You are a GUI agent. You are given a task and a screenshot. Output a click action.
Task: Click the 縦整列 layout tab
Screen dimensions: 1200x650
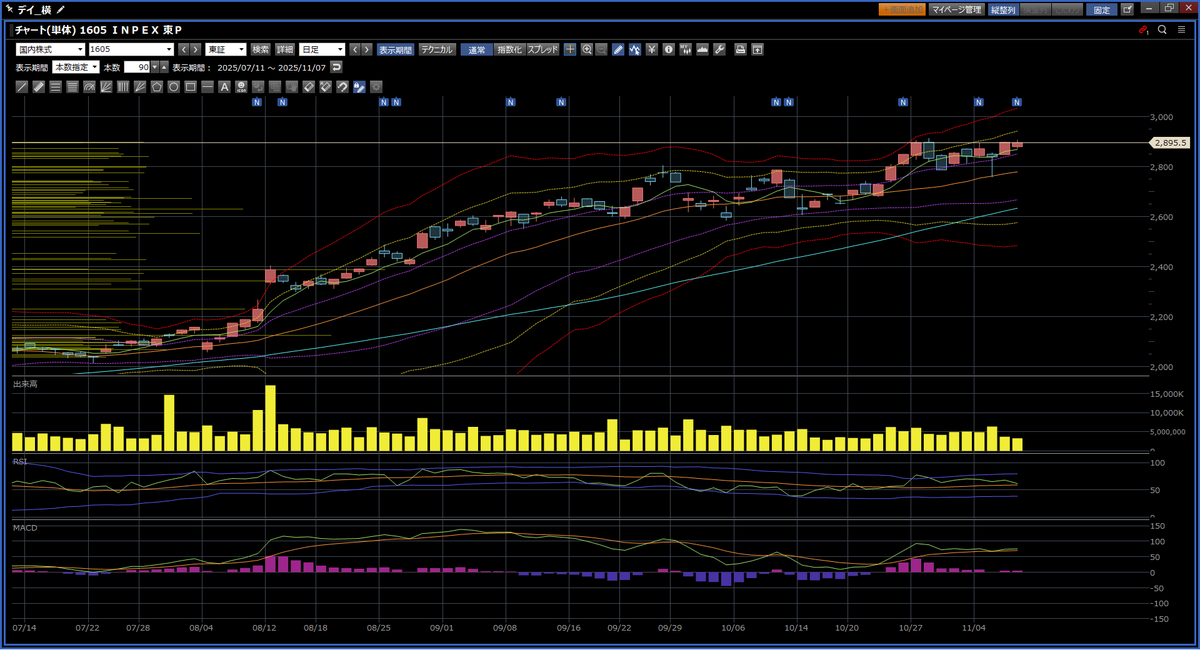pos(1003,9)
